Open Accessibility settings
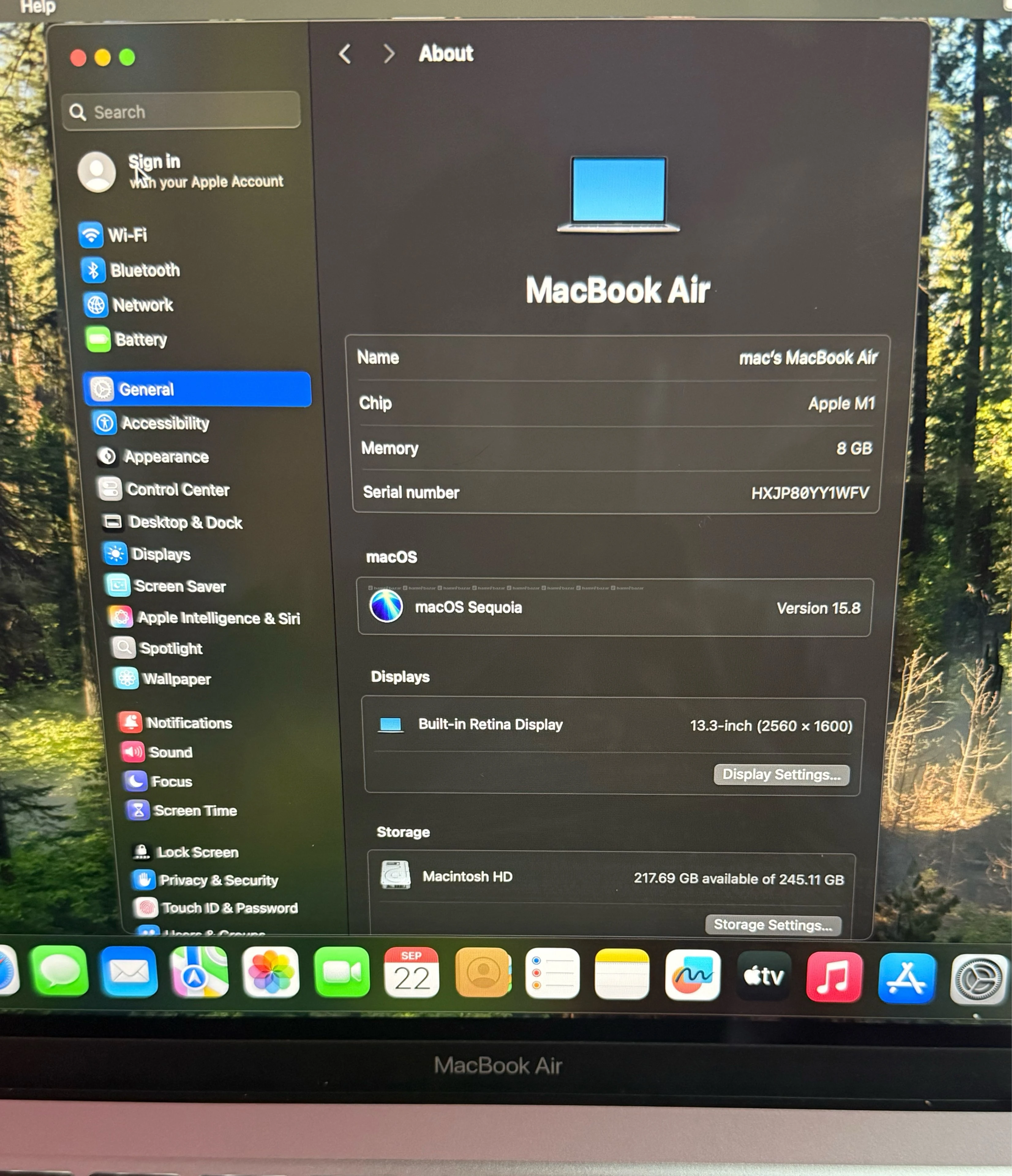 [x=151, y=423]
